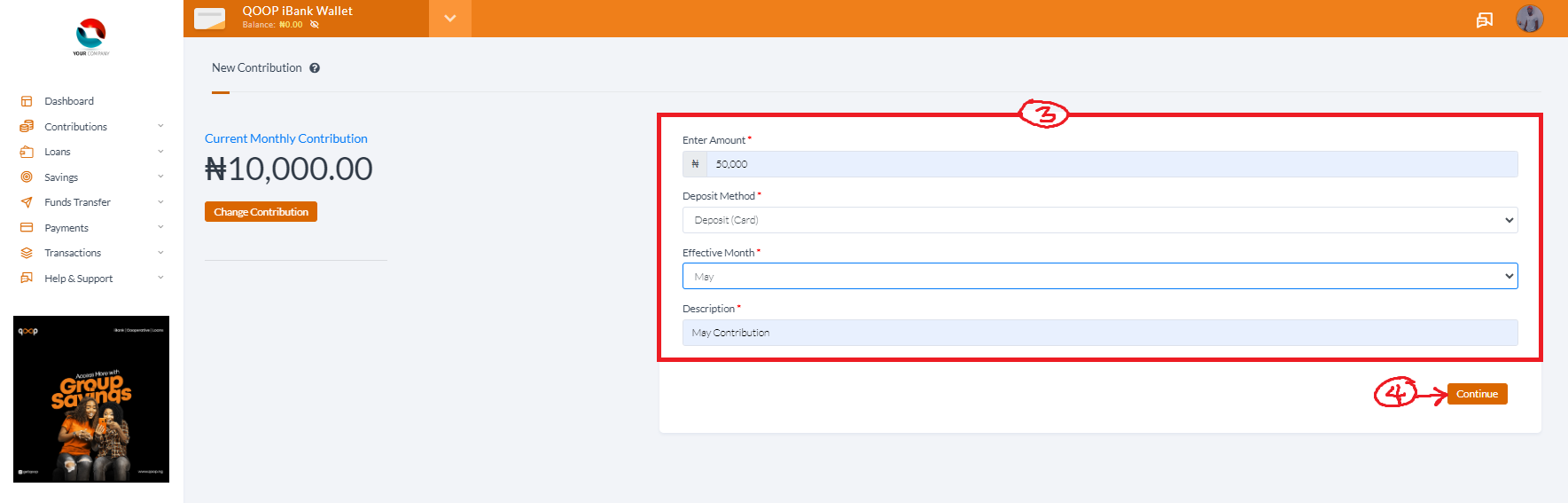
Task: Click the ₦10,000.00 contribution amount
Action: (x=289, y=169)
